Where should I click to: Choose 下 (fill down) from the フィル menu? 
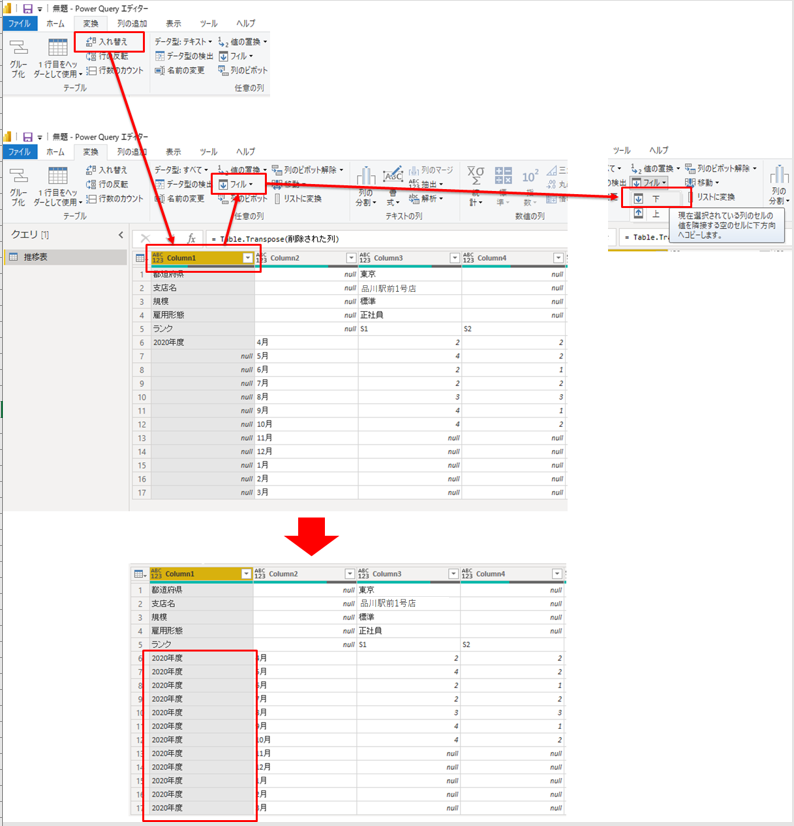(x=654, y=199)
